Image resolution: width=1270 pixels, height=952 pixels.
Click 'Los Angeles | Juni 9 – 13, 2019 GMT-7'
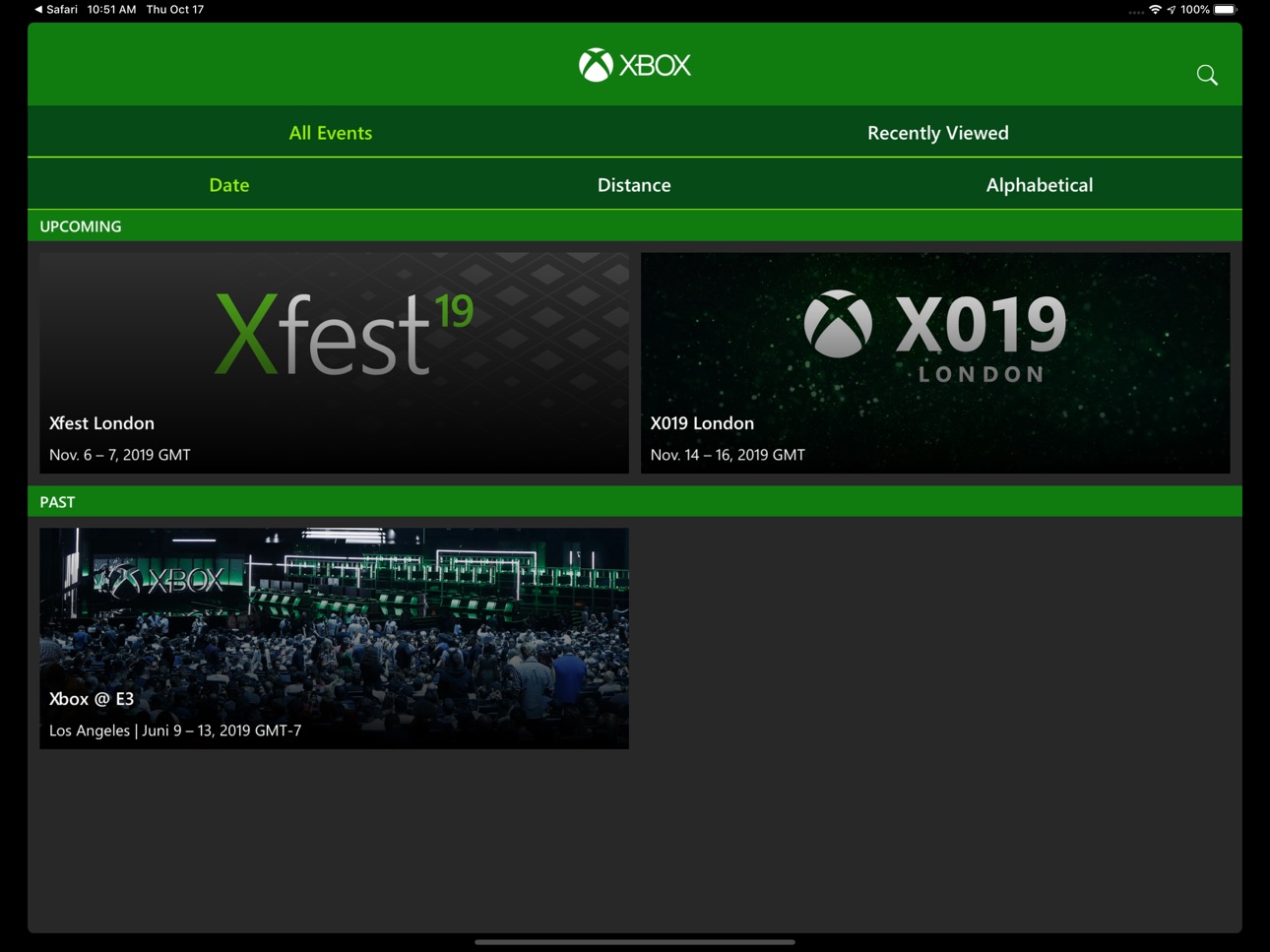(175, 730)
